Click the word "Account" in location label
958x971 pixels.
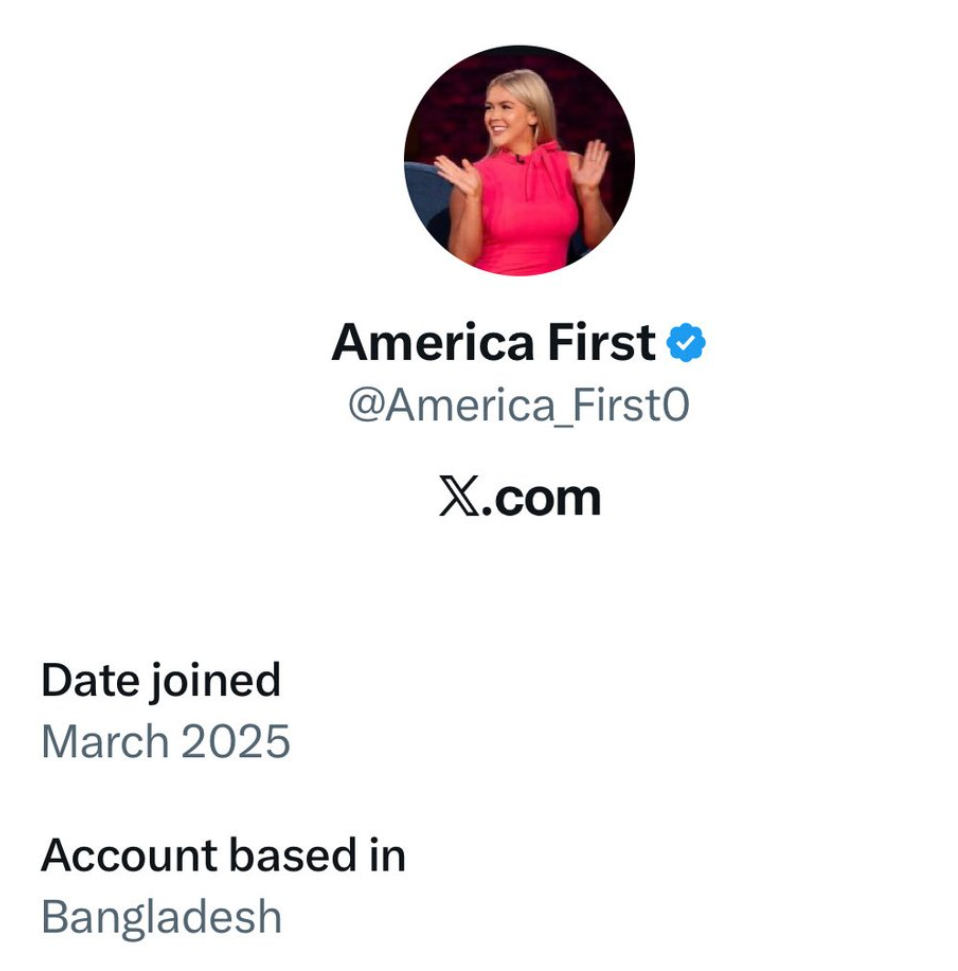(129, 856)
